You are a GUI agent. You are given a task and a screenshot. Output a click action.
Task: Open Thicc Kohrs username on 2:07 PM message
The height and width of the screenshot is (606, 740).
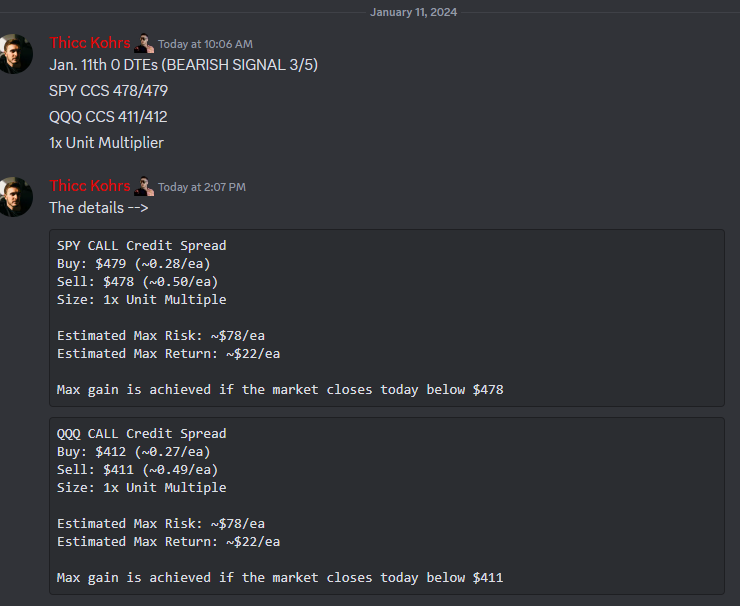pyautogui.click(x=90, y=186)
